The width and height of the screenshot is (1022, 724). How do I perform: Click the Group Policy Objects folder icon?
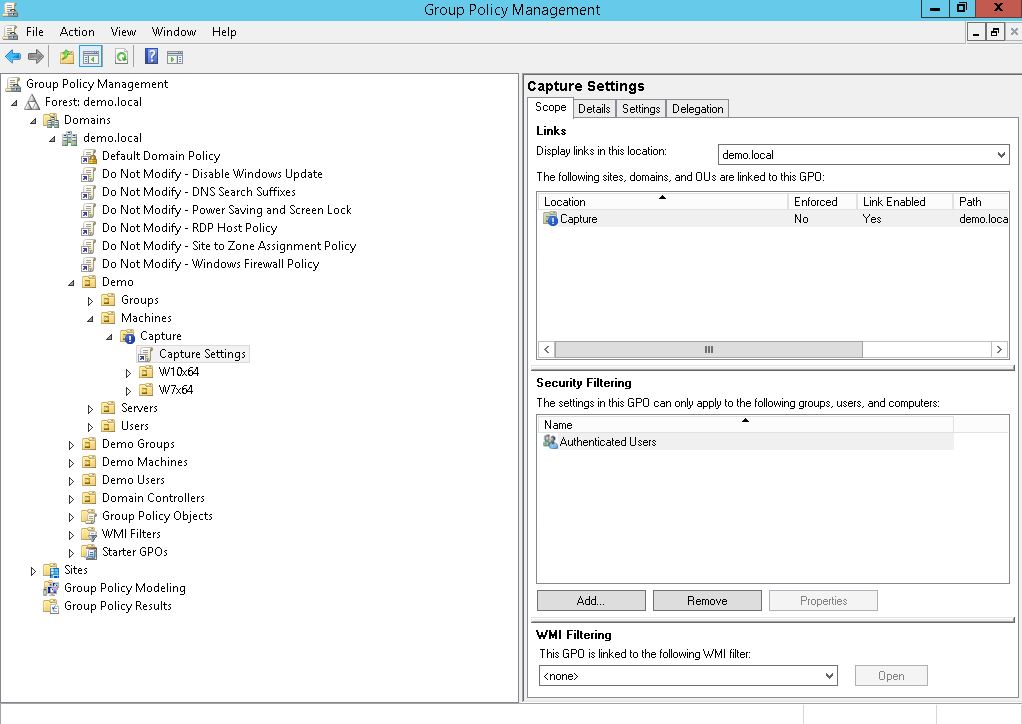coord(89,516)
